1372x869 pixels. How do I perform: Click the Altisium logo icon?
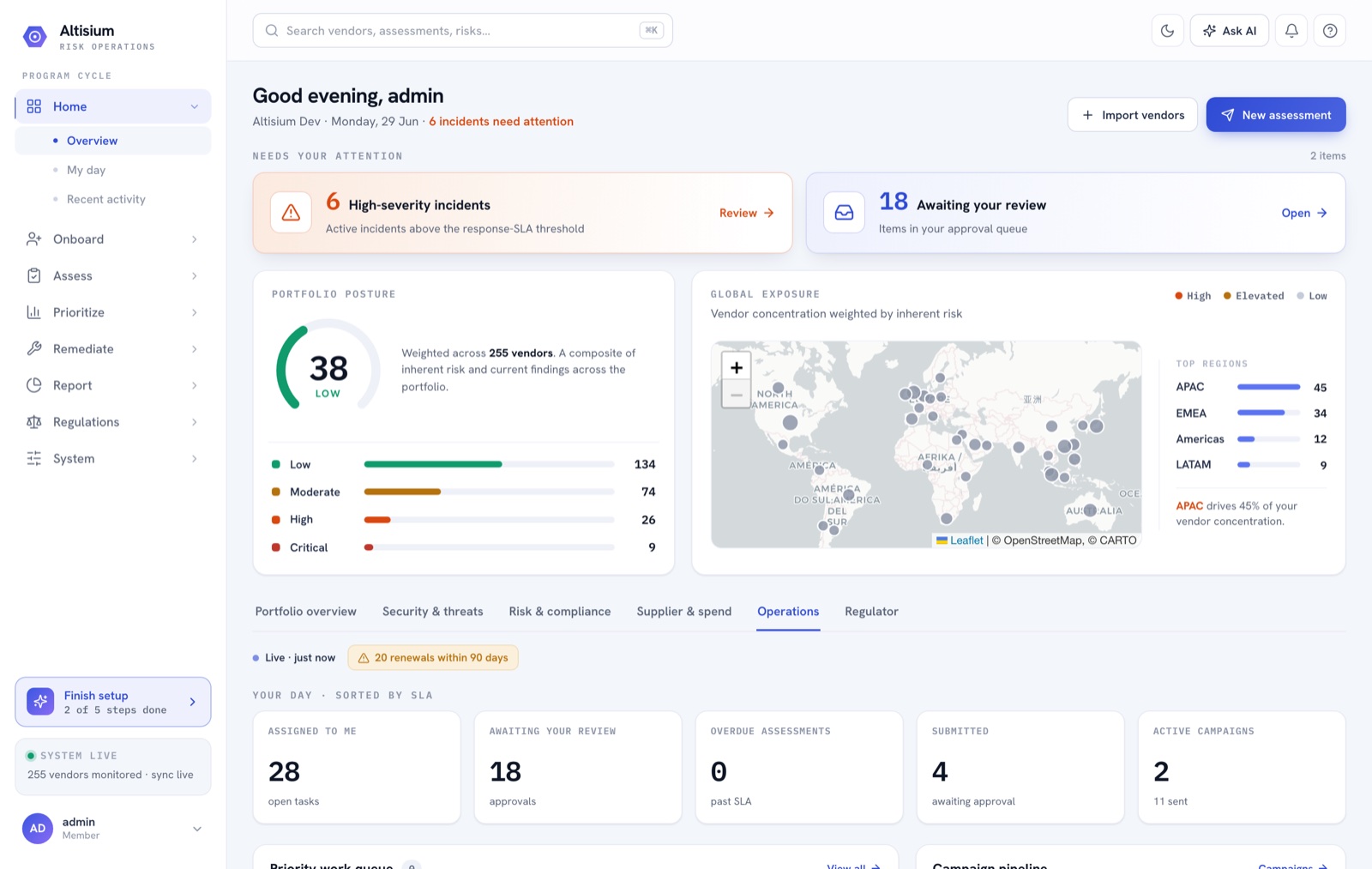[34, 37]
